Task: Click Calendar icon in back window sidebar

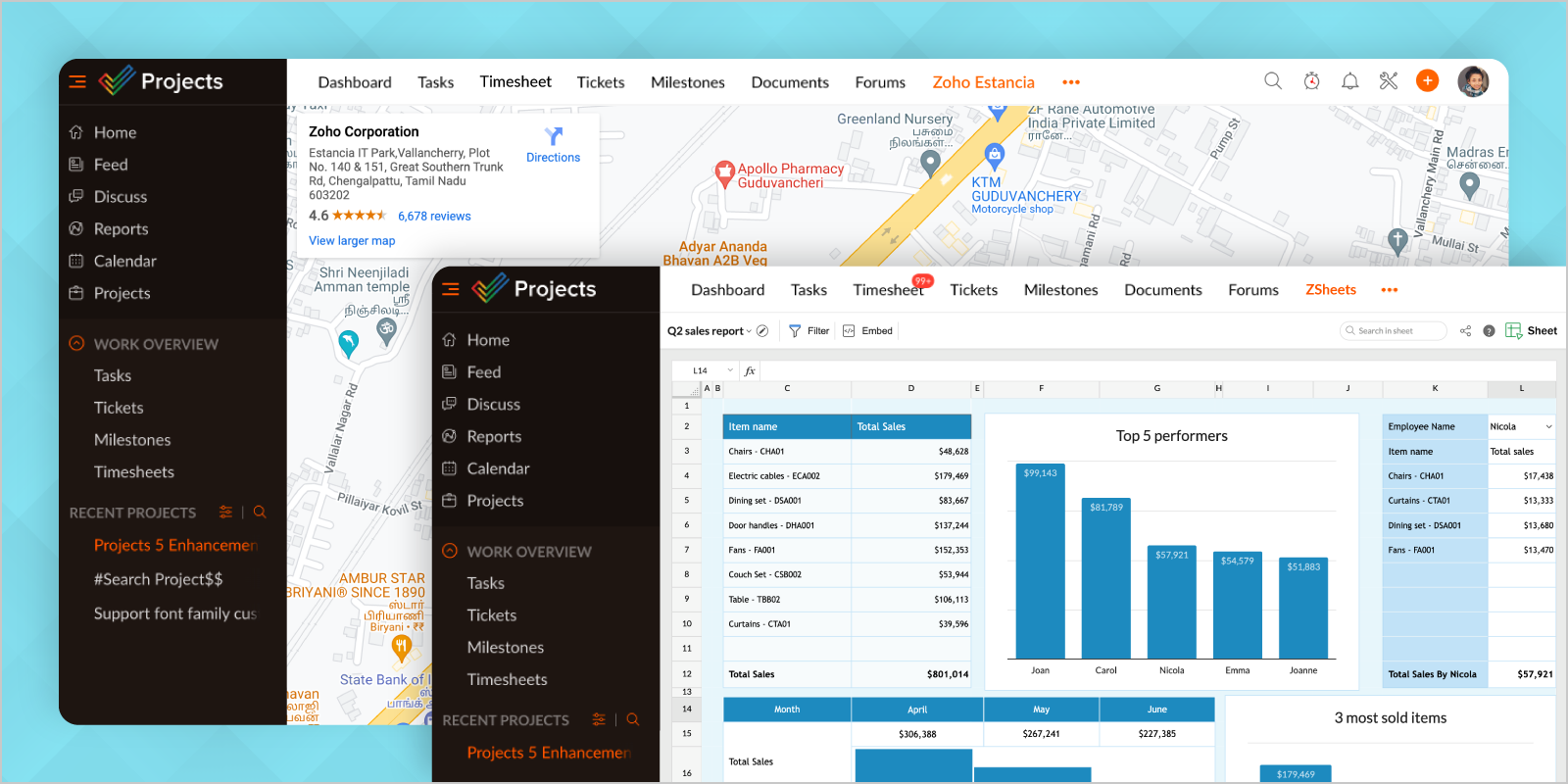Action: [76, 262]
